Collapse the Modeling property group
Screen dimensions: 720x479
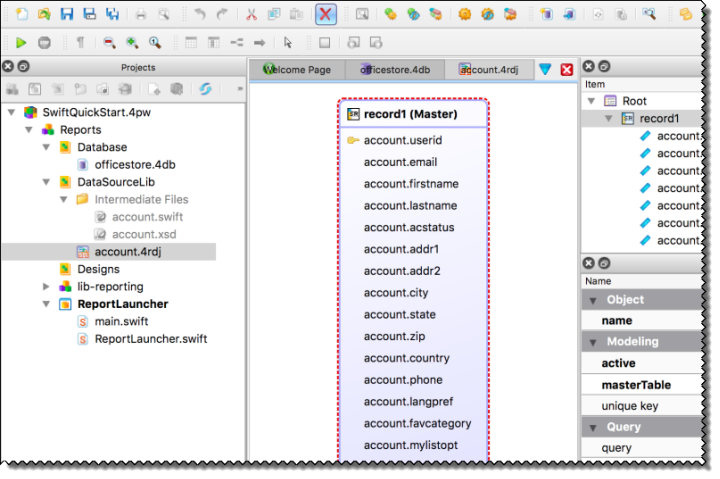(x=593, y=342)
